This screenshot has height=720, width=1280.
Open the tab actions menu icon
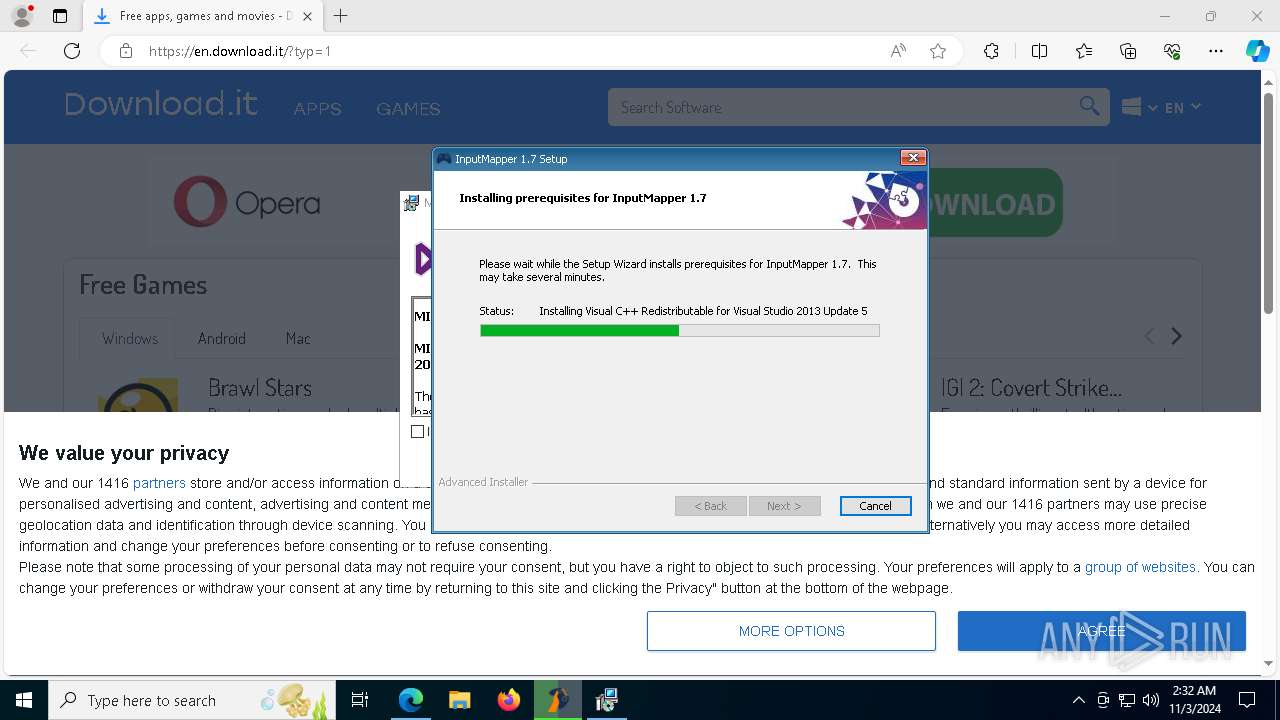click(60, 16)
